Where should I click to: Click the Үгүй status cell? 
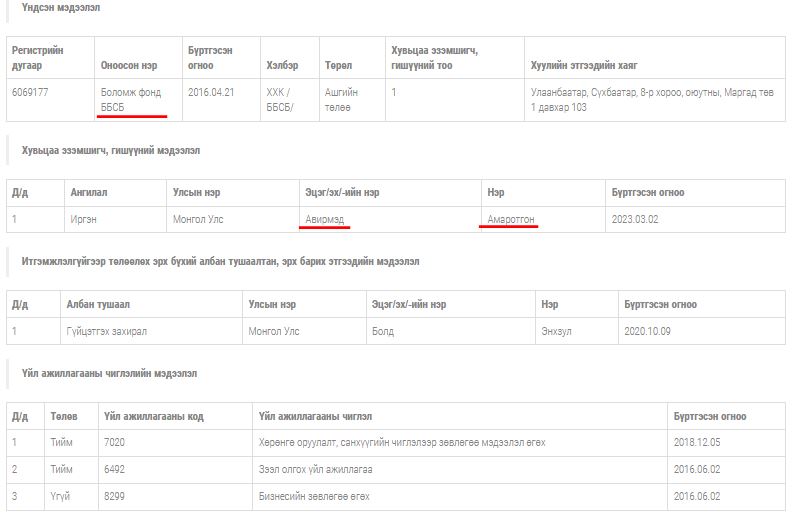pos(60,496)
